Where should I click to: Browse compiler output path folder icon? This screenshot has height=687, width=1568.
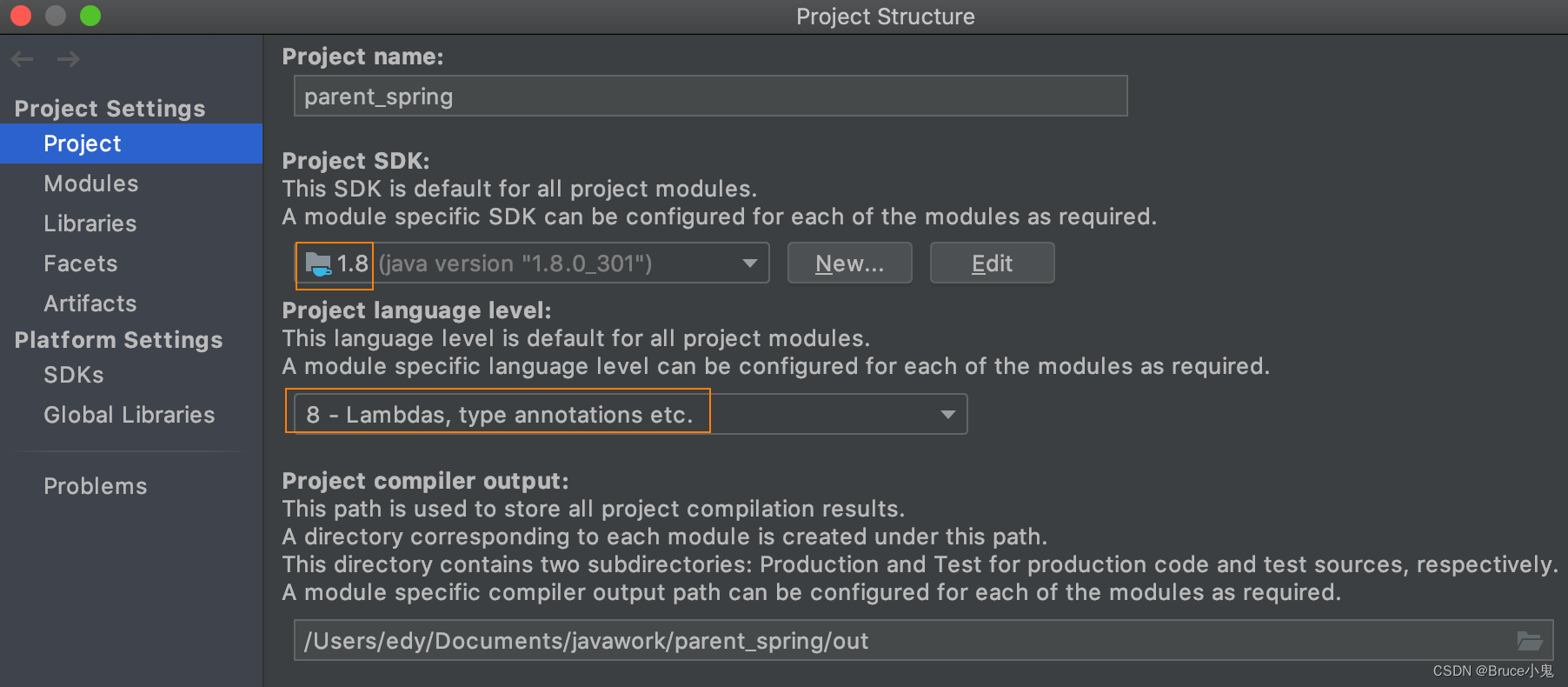click(1529, 641)
